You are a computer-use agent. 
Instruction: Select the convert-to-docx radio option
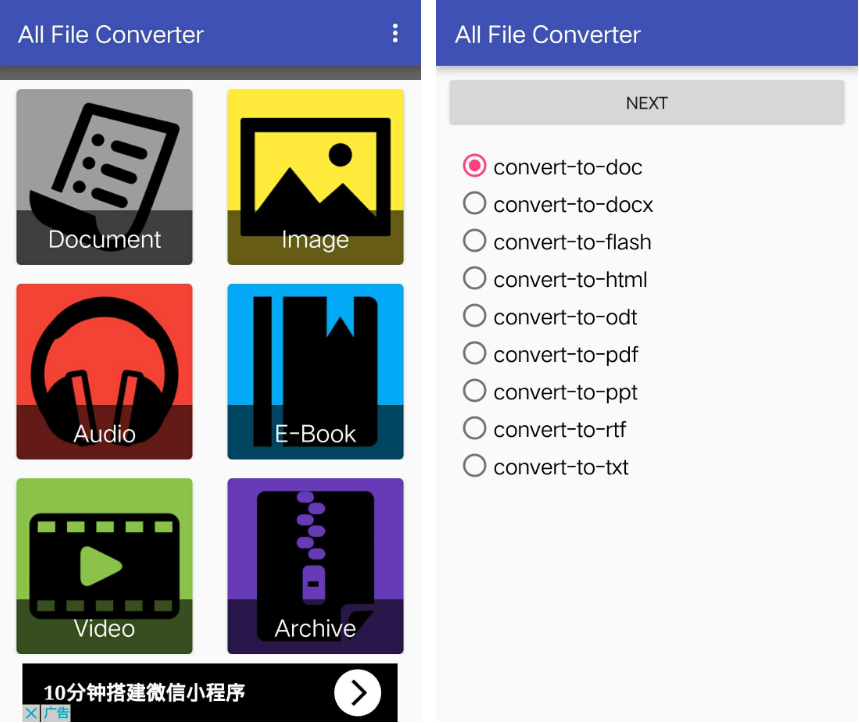point(558,204)
